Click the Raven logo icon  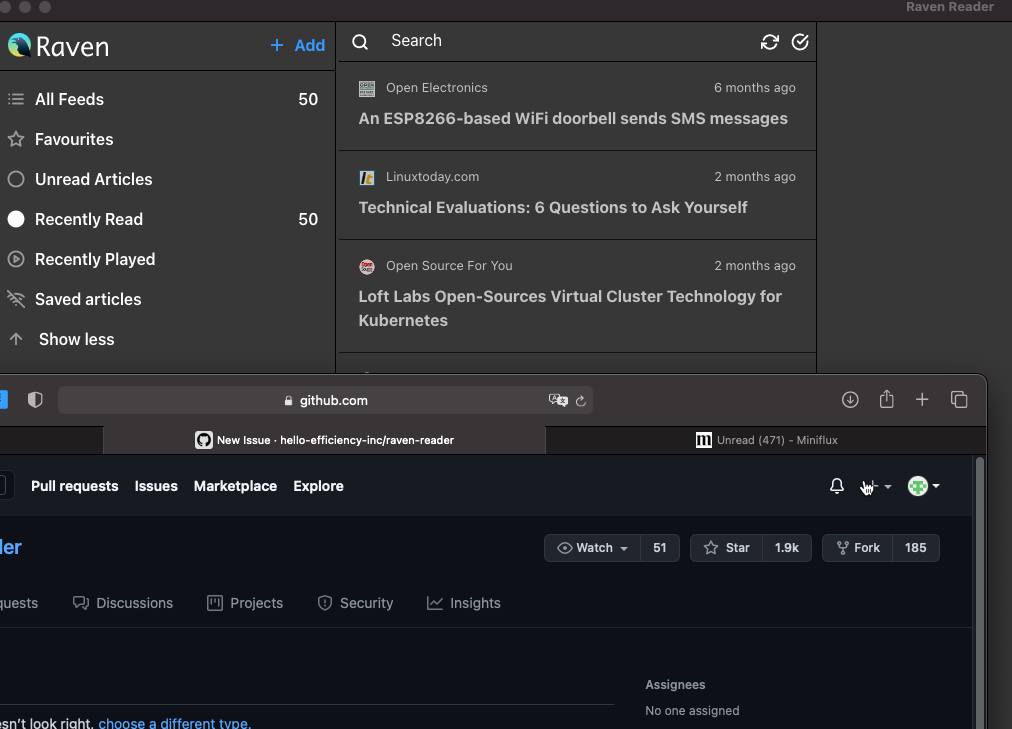pyautogui.click(x=19, y=45)
